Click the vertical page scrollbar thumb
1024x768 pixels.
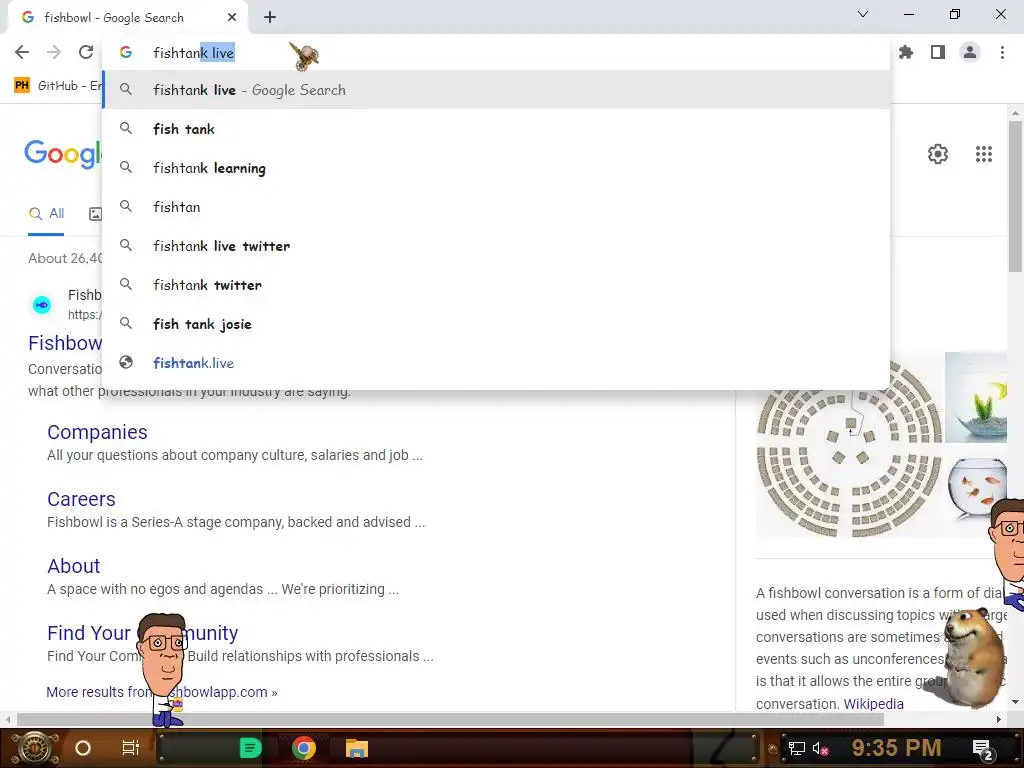point(1014,196)
